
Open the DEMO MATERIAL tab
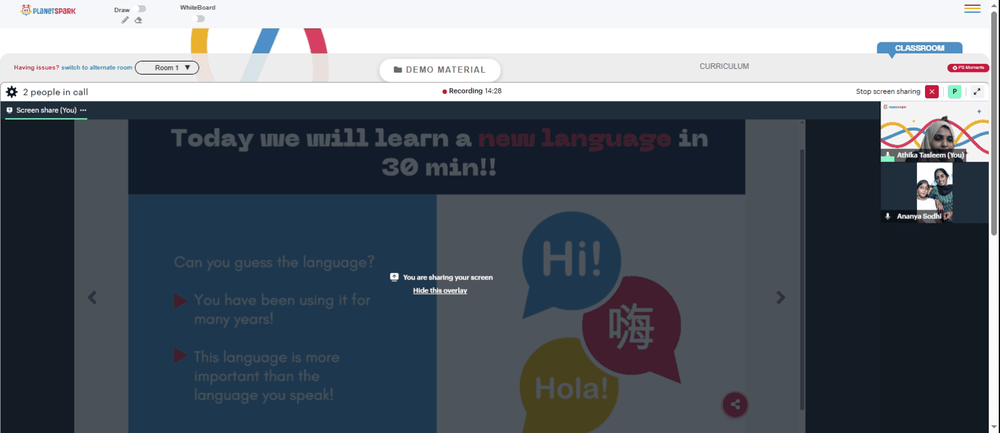(440, 70)
